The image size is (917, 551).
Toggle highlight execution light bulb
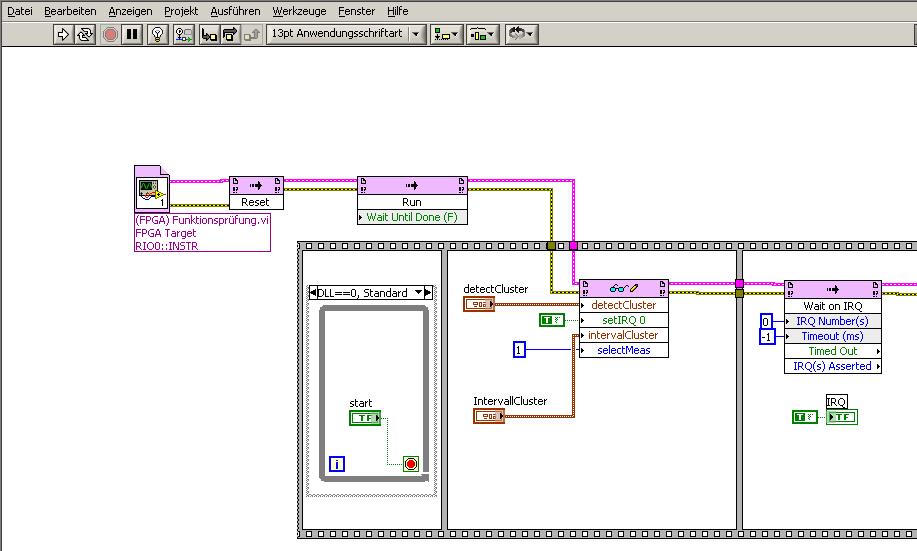[158, 34]
